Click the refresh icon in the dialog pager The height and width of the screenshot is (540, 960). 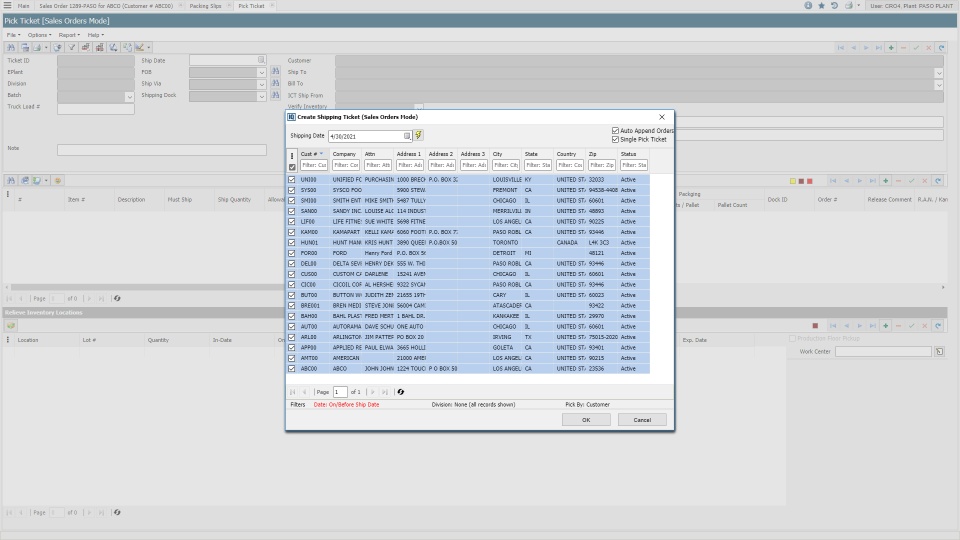click(400, 392)
